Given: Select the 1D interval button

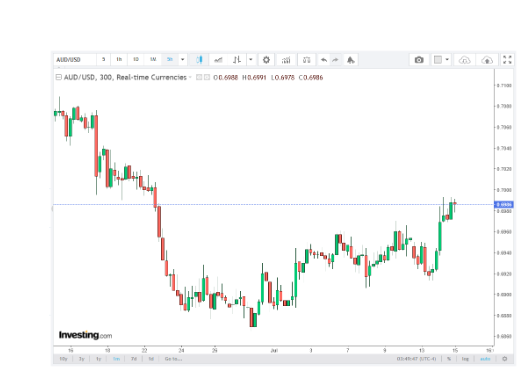Looking at the screenshot, I should click(x=136, y=60).
